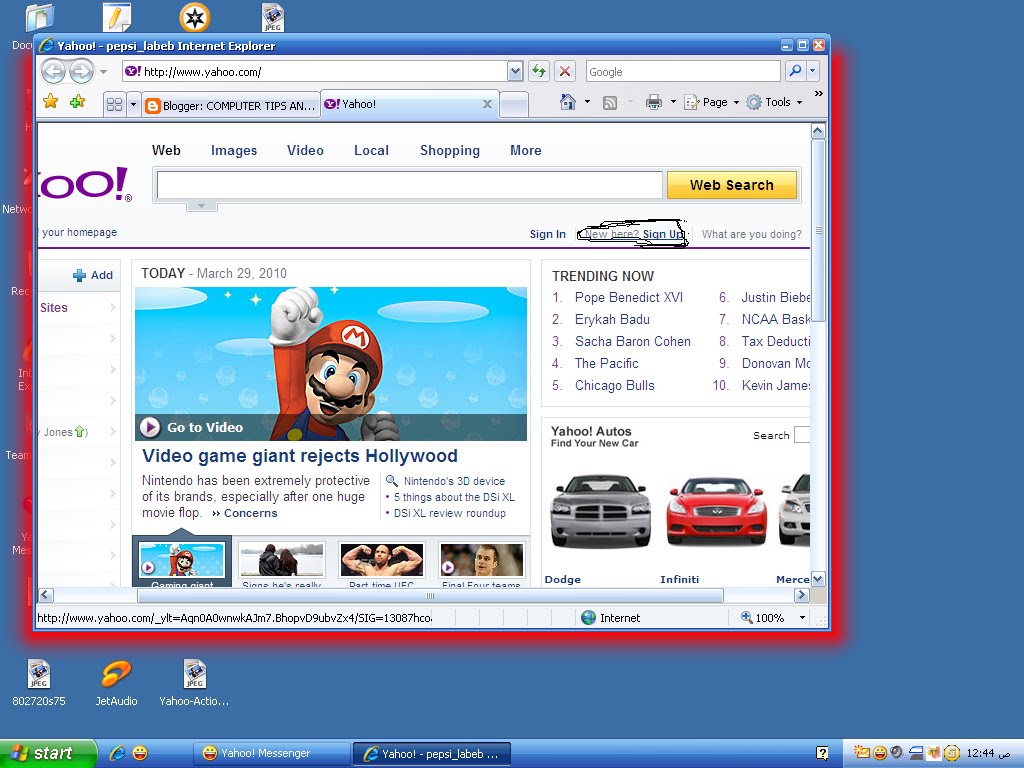Click the RSS feeds icon in the toolbar

pyautogui.click(x=610, y=103)
